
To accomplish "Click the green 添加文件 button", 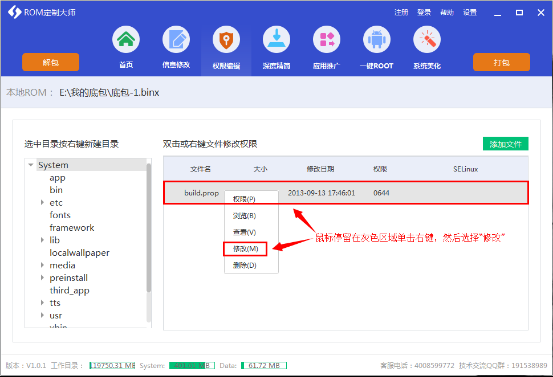I will [505, 144].
